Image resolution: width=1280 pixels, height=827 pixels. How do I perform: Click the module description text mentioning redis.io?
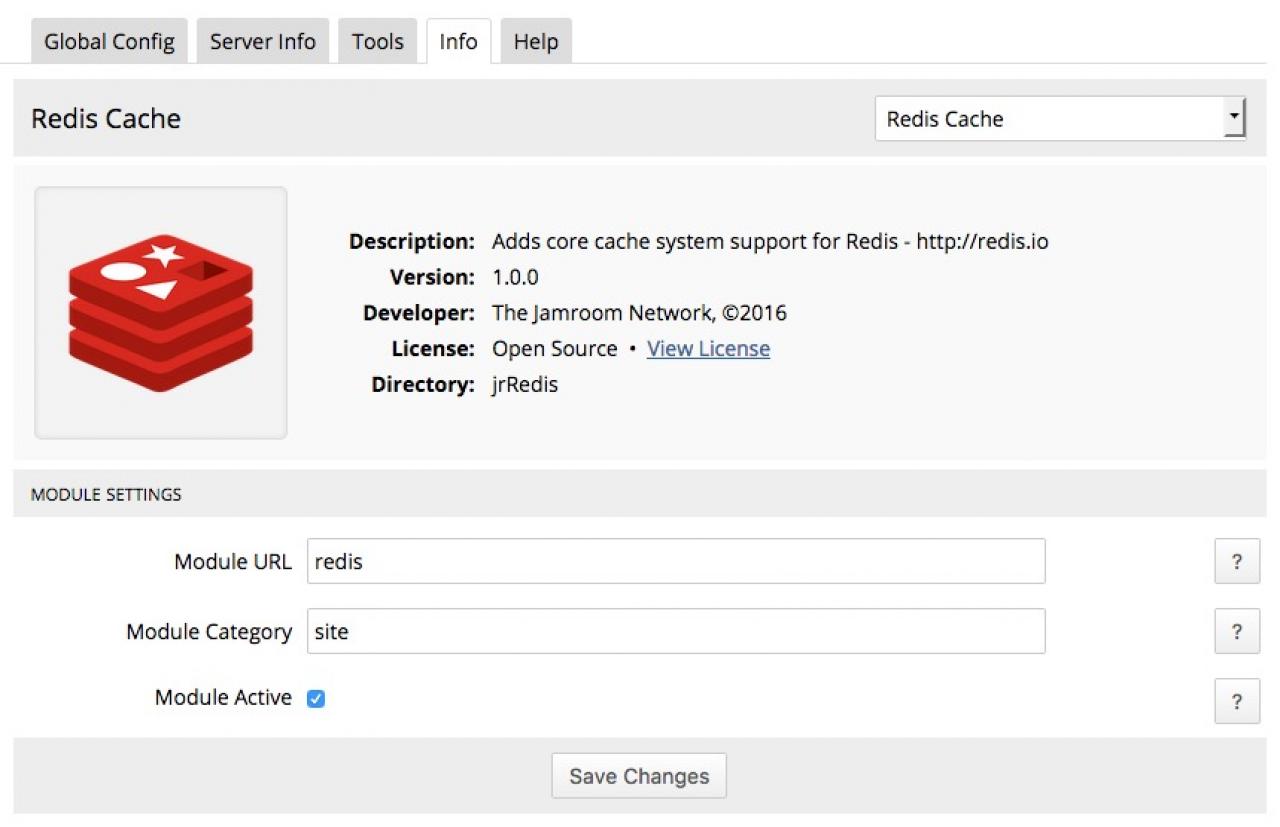coord(769,241)
